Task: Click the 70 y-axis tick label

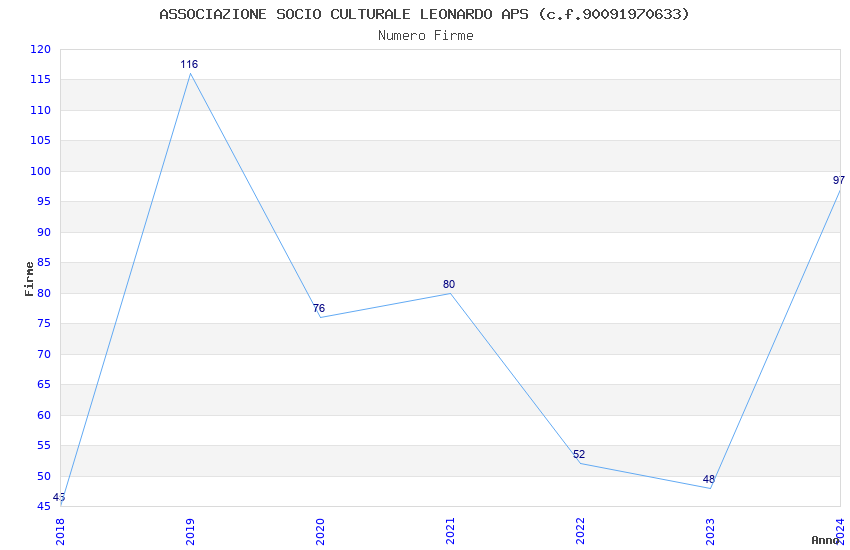Action: (x=43, y=354)
